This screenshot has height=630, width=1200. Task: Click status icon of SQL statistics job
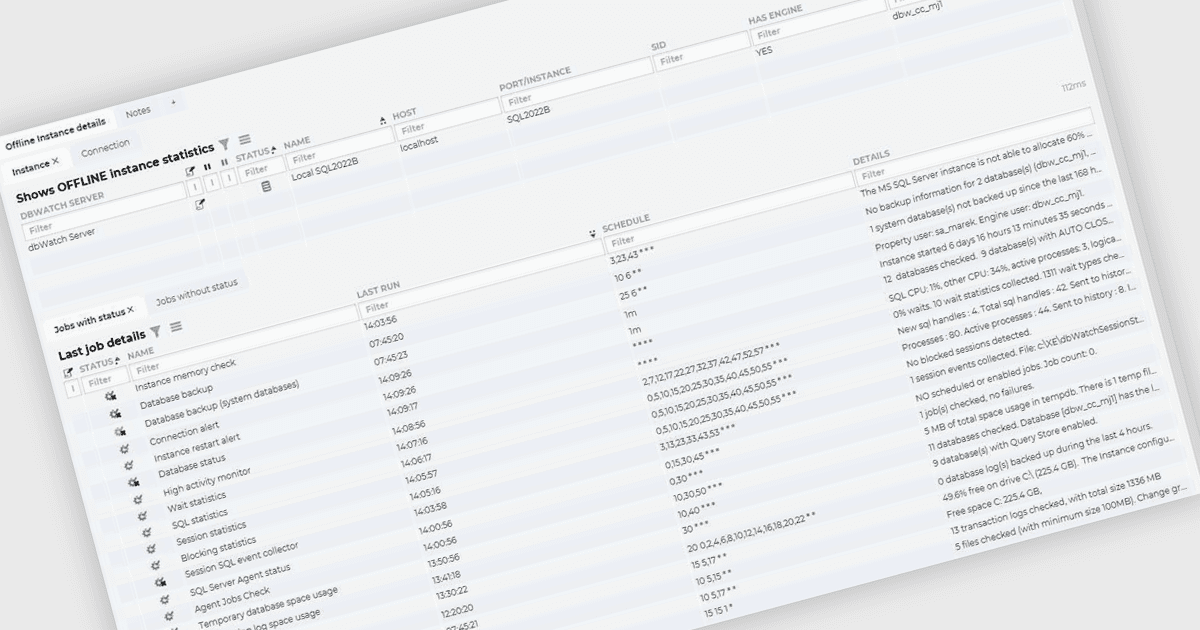tap(149, 533)
